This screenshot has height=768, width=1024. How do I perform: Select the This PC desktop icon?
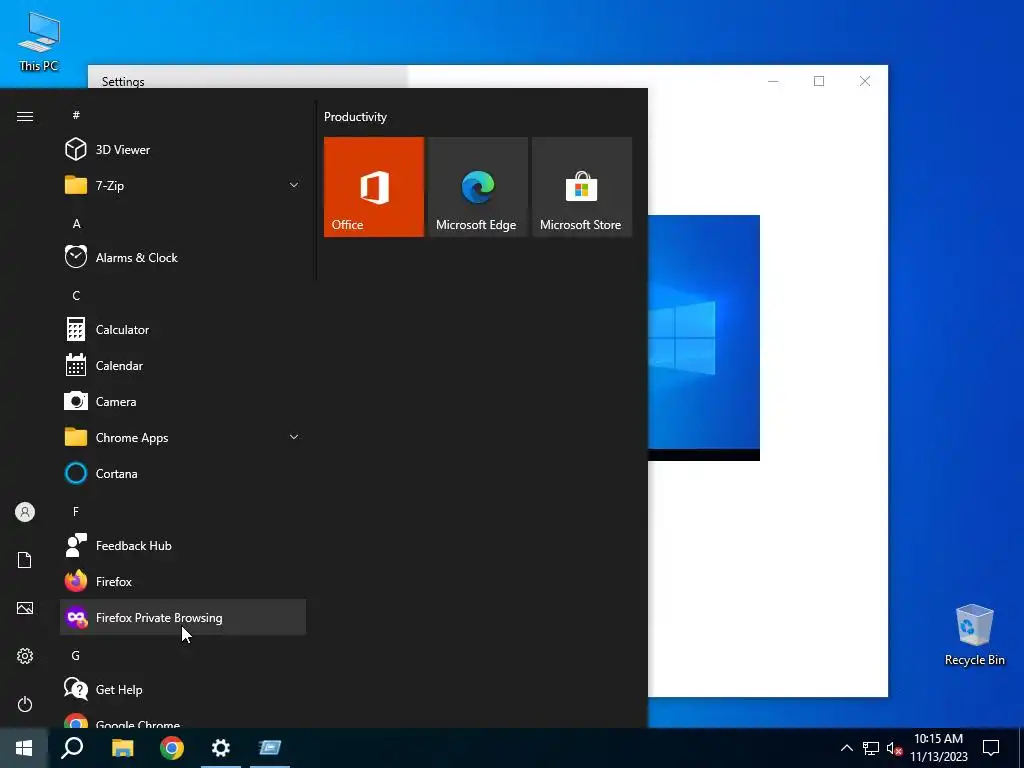click(39, 41)
